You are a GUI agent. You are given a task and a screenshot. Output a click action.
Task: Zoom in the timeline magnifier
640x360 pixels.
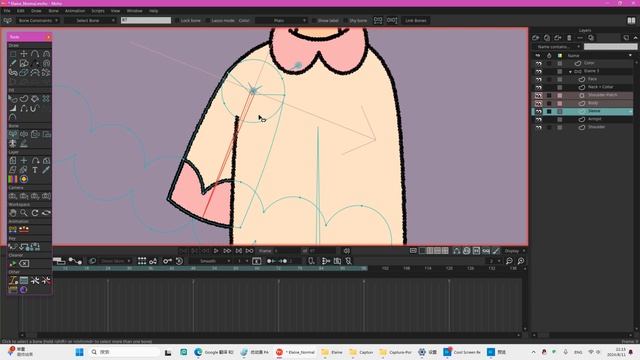(521, 261)
